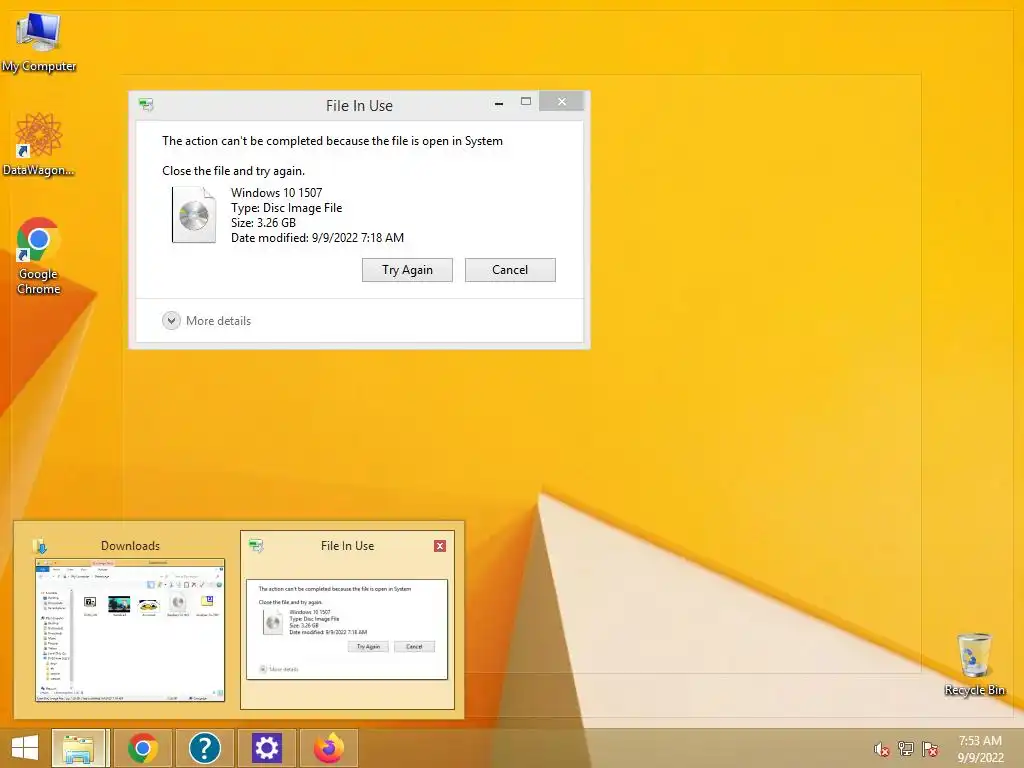
Task: Expand More details chevron in dialog
Action: tap(171, 321)
